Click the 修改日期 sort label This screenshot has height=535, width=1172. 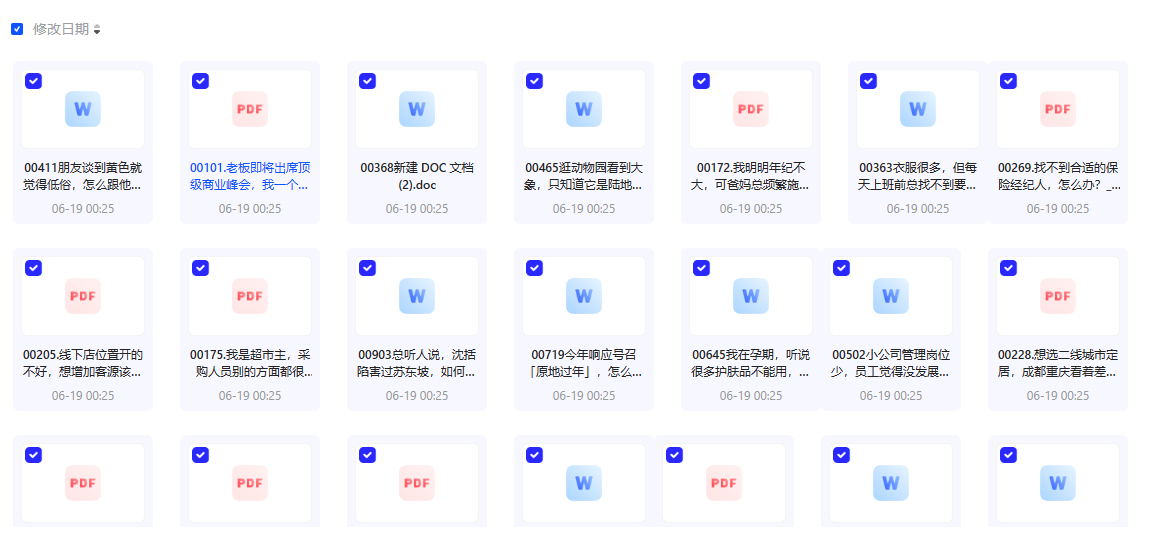pos(61,29)
